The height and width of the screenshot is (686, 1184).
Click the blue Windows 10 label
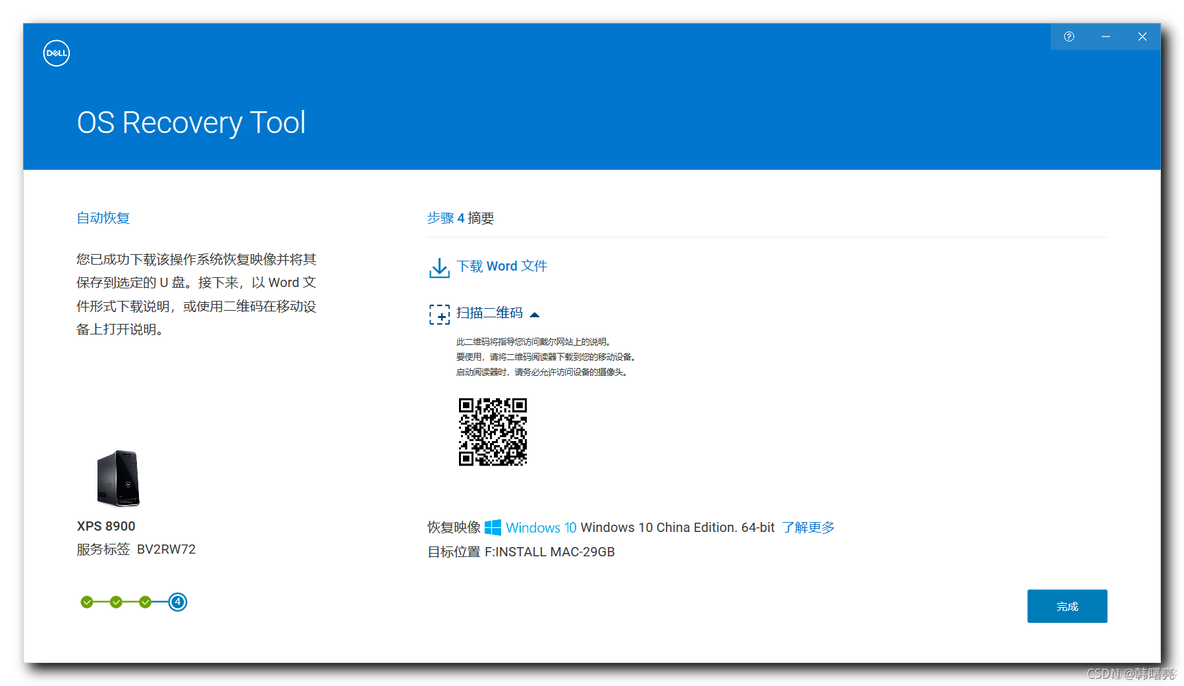click(541, 527)
